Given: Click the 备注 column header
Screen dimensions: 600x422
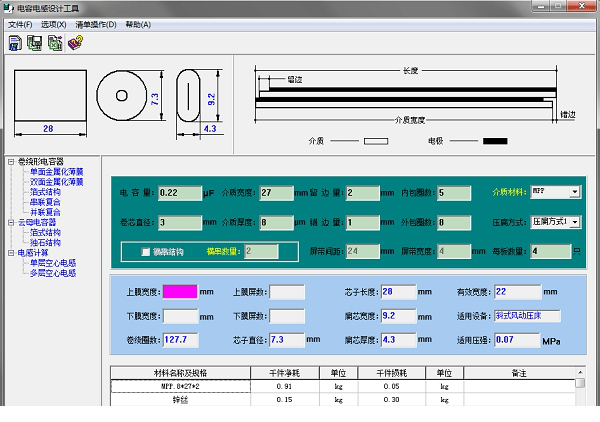Looking at the screenshot, I should pyautogui.click(x=519, y=373).
